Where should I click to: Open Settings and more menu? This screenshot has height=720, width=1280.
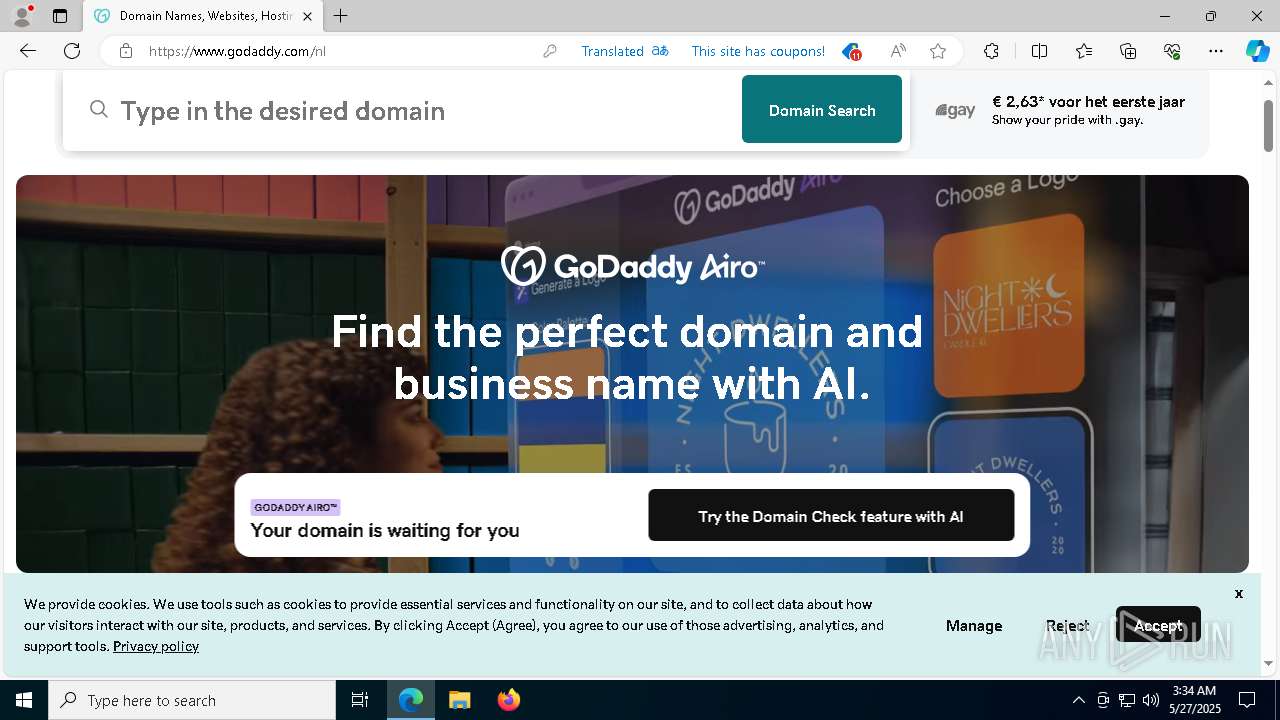pyautogui.click(x=1216, y=51)
